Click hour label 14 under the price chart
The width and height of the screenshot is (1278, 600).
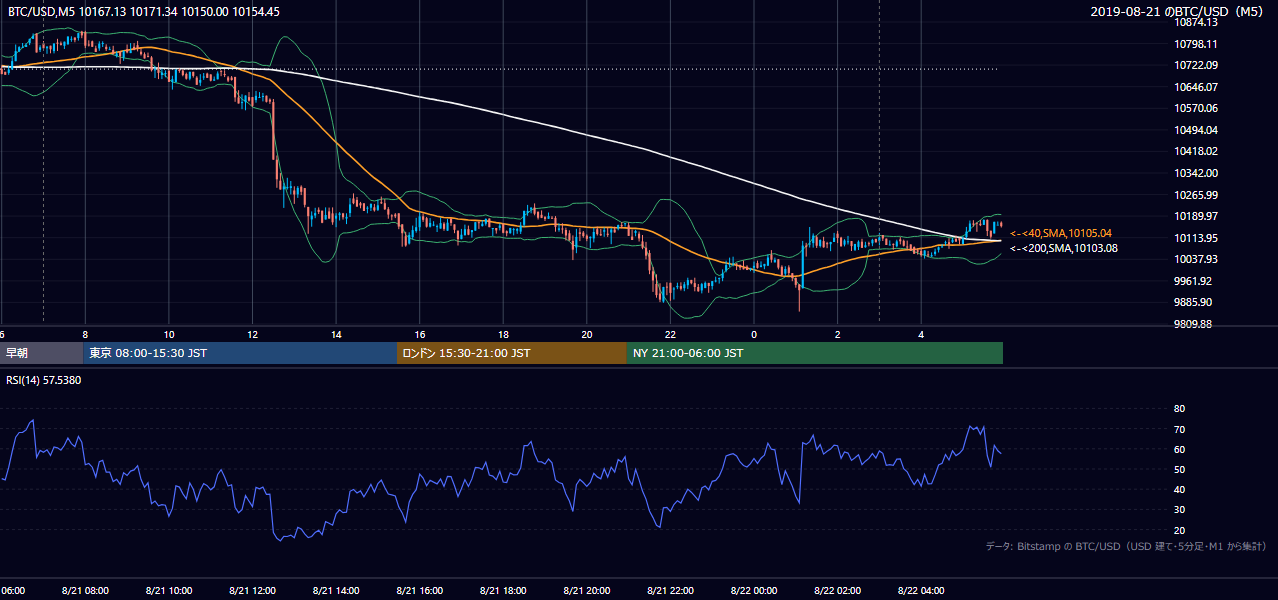337,334
